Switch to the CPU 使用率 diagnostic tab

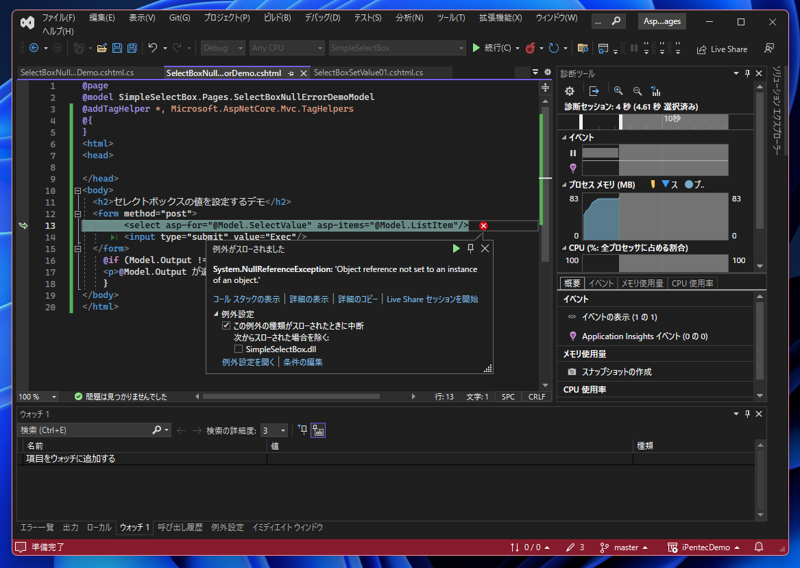point(692,283)
